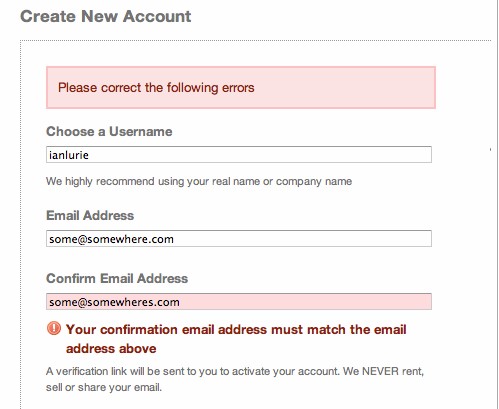This screenshot has width=499, height=409.
Task: Click the pink 'Please correct the following errors' banner
Action: [x=241, y=87]
